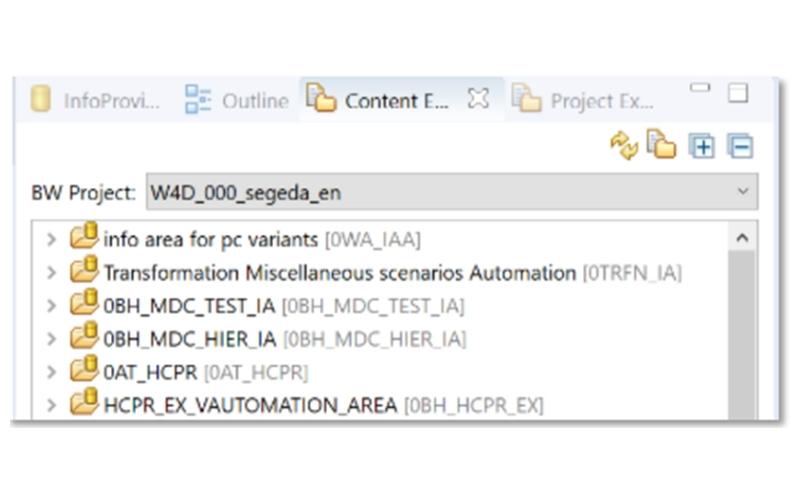This screenshot has width=800, height=500.
Task: Click the Content Explorer tab icon
Action: click(321, 97)
